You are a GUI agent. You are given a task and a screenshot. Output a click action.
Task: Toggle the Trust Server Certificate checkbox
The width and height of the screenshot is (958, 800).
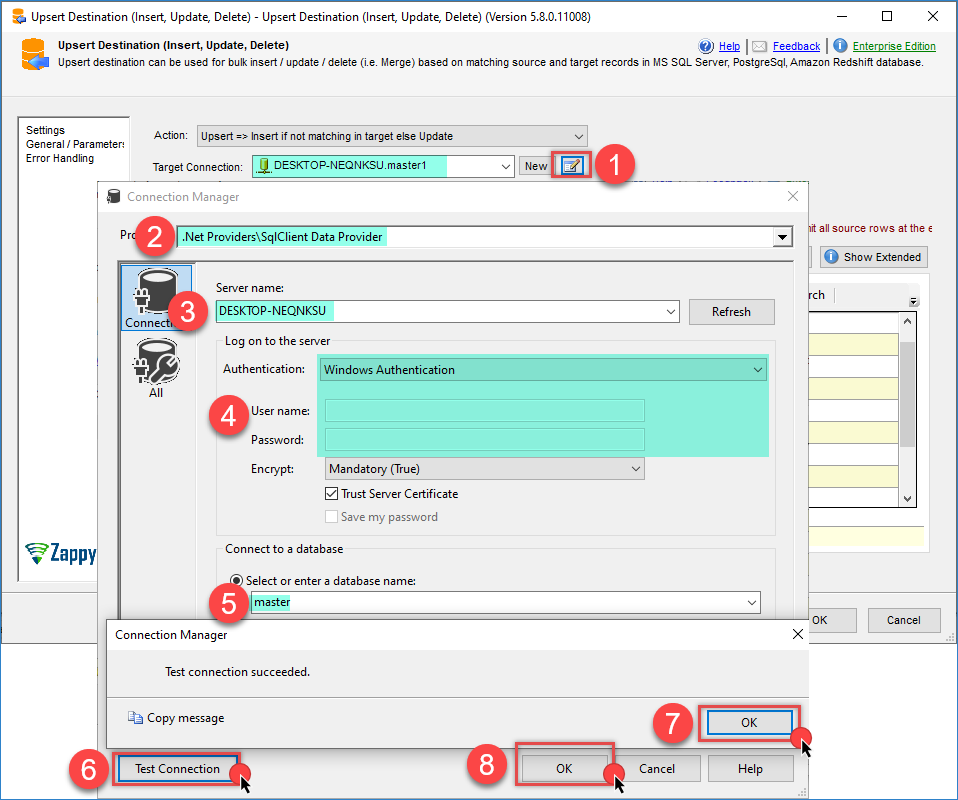(x=332, y=494)
